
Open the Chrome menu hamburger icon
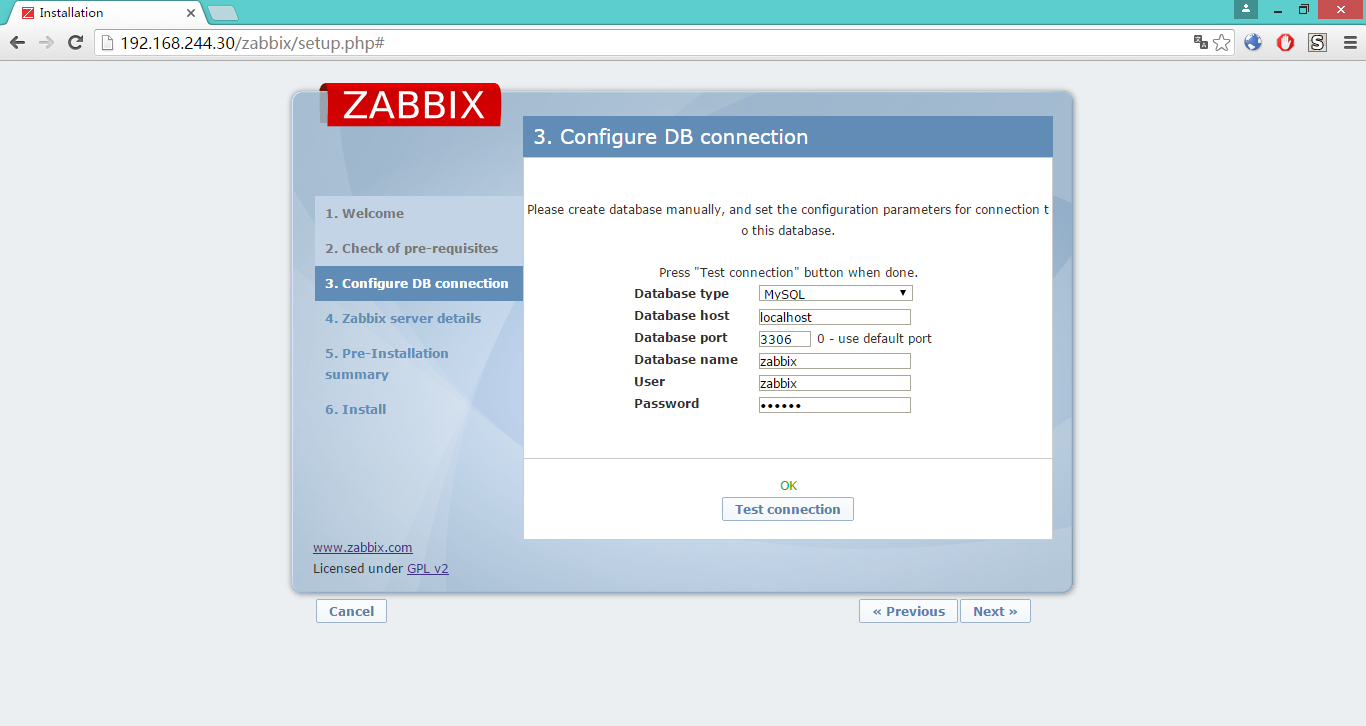coord(1349,43)
